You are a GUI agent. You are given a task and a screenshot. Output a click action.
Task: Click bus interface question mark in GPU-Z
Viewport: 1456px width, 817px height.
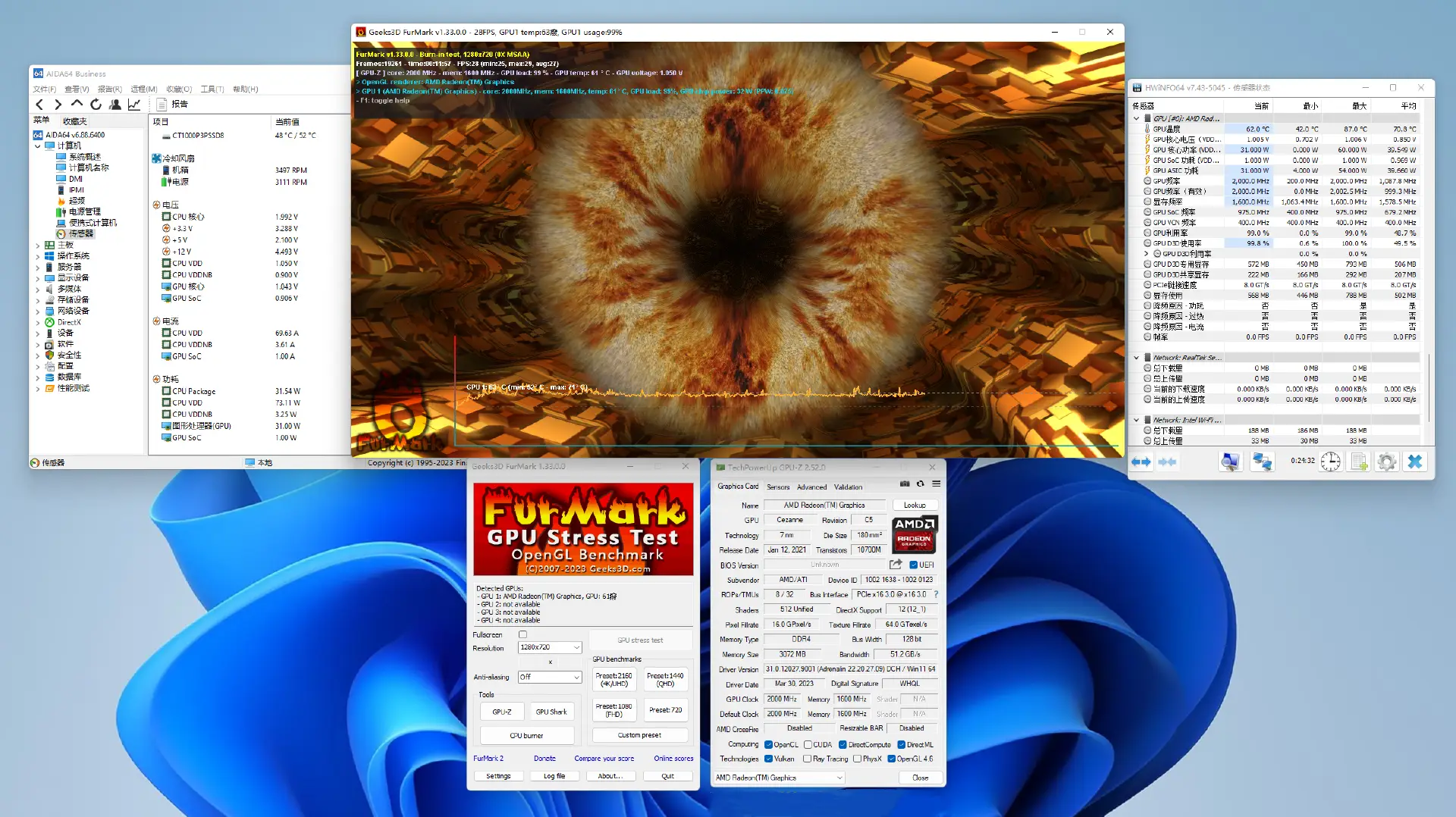pyautogui.click(x=936, y=594)
